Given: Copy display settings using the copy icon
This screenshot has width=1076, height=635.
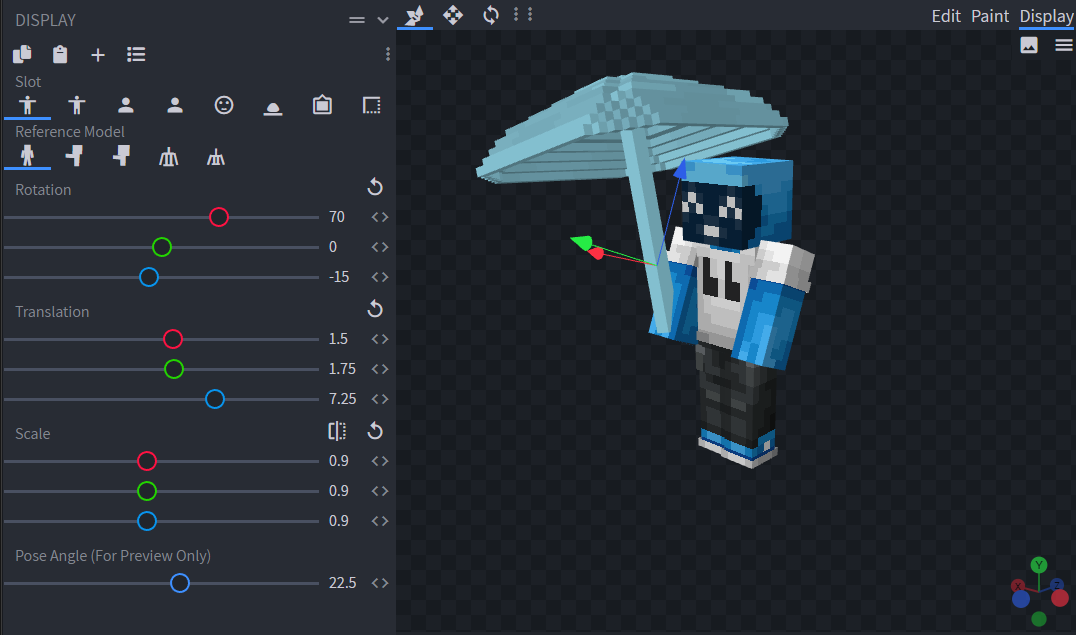Looking at the screenshot, I should coord(20,54).
